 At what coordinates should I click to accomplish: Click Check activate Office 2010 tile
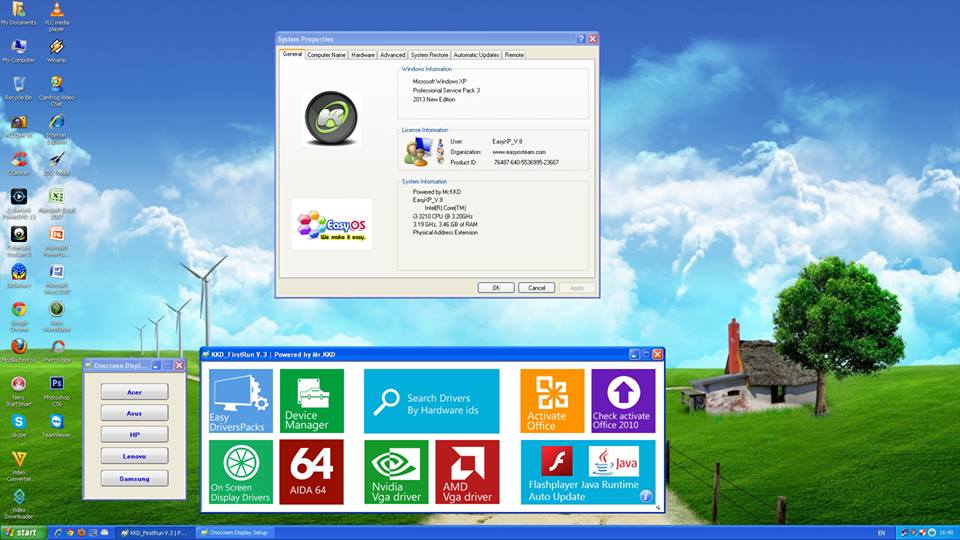[623, 401]
